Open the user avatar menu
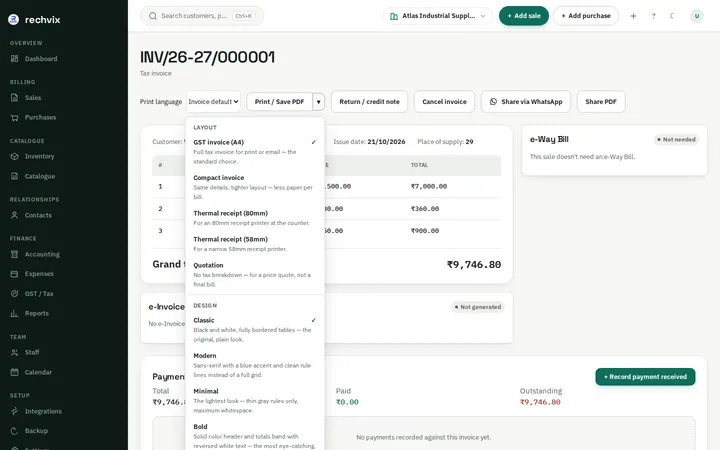The height and width of the screenshot is (450, 720). click(x=697, y=16)
